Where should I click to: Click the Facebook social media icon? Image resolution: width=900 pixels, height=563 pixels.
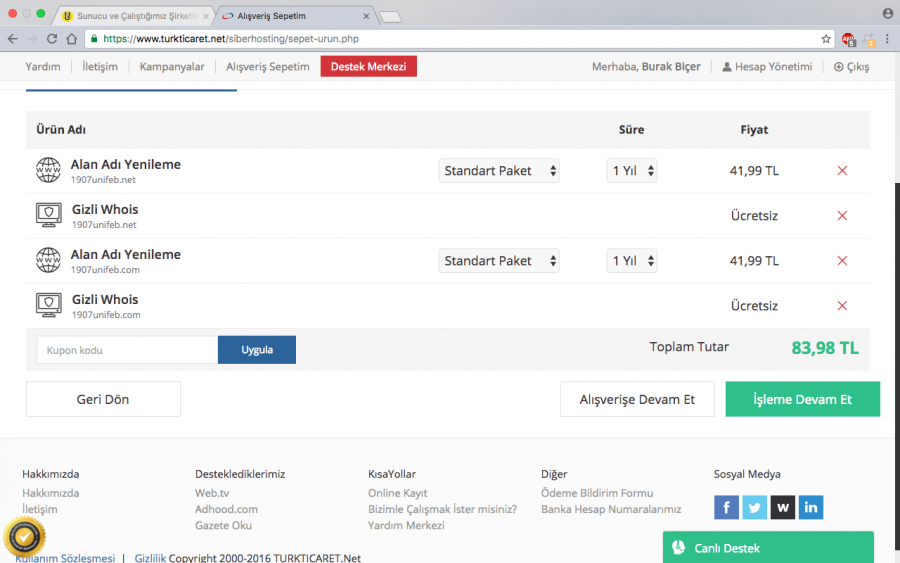click(726, 507)
